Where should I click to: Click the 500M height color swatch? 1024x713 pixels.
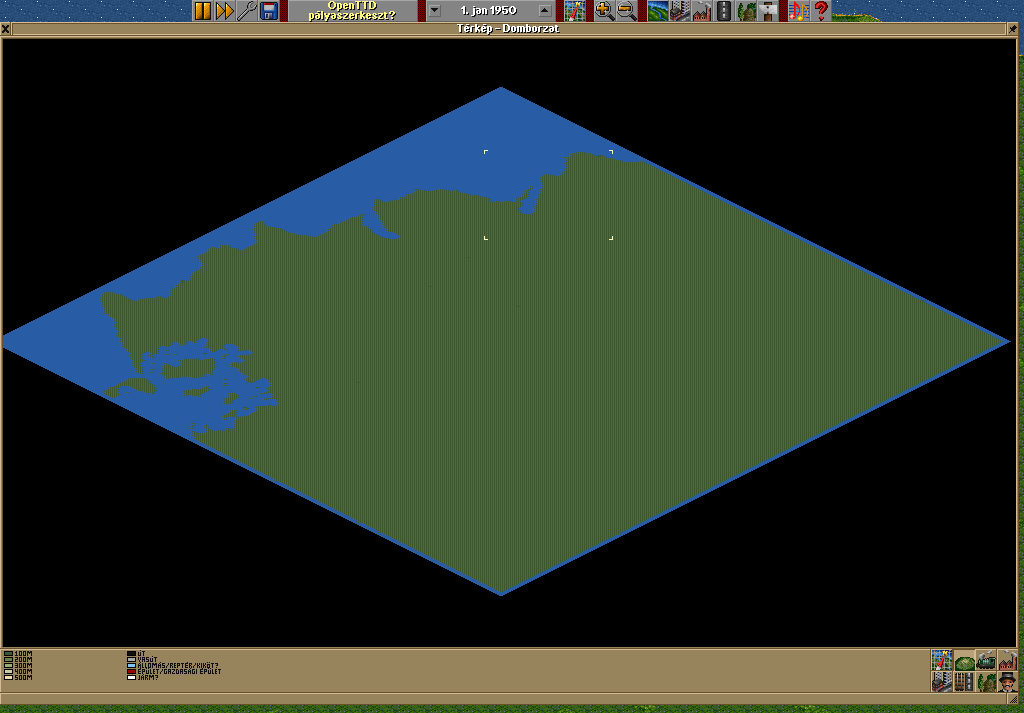[8, 678]
